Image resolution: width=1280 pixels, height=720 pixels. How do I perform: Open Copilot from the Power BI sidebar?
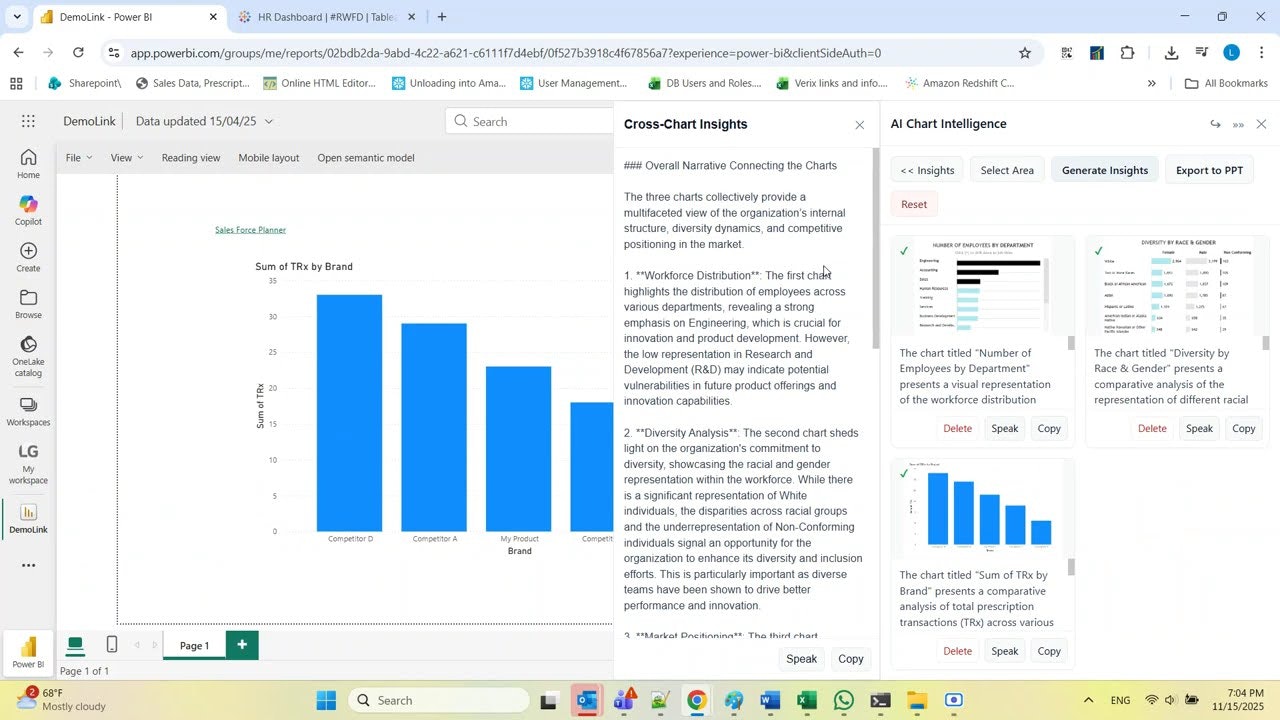click(x=28, y=205)
